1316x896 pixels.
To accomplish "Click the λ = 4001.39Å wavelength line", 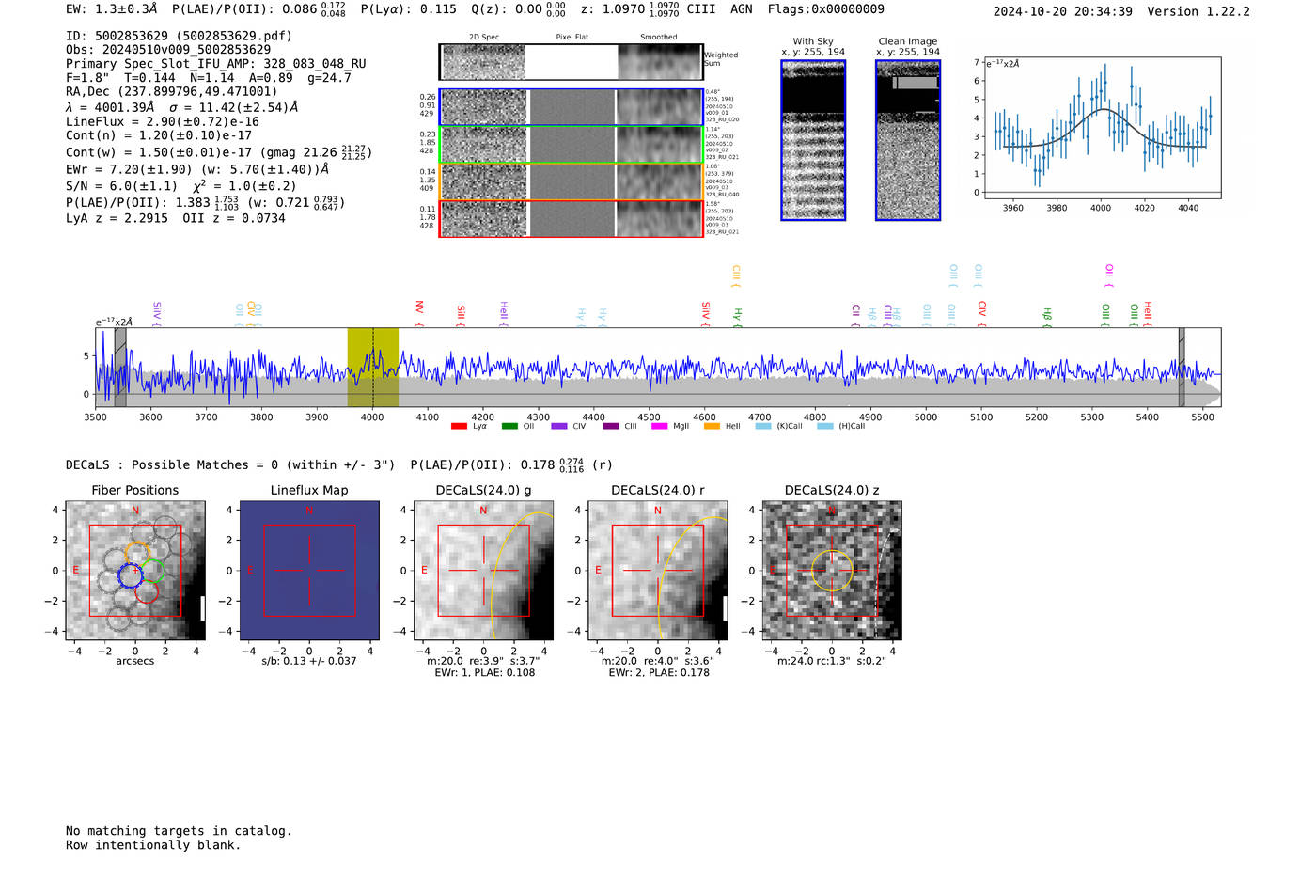I will pos(181,107).
